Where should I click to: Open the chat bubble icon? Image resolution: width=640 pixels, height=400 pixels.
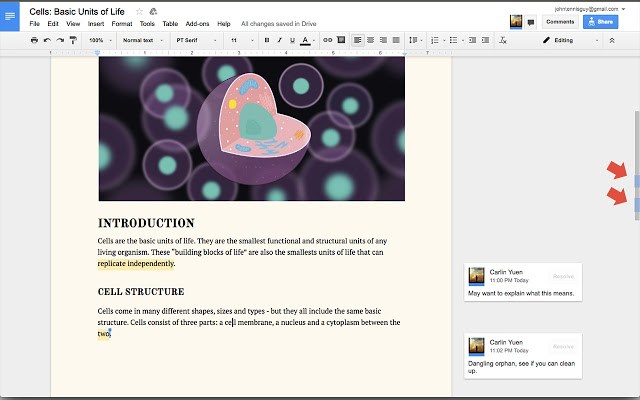coord(530,21)
